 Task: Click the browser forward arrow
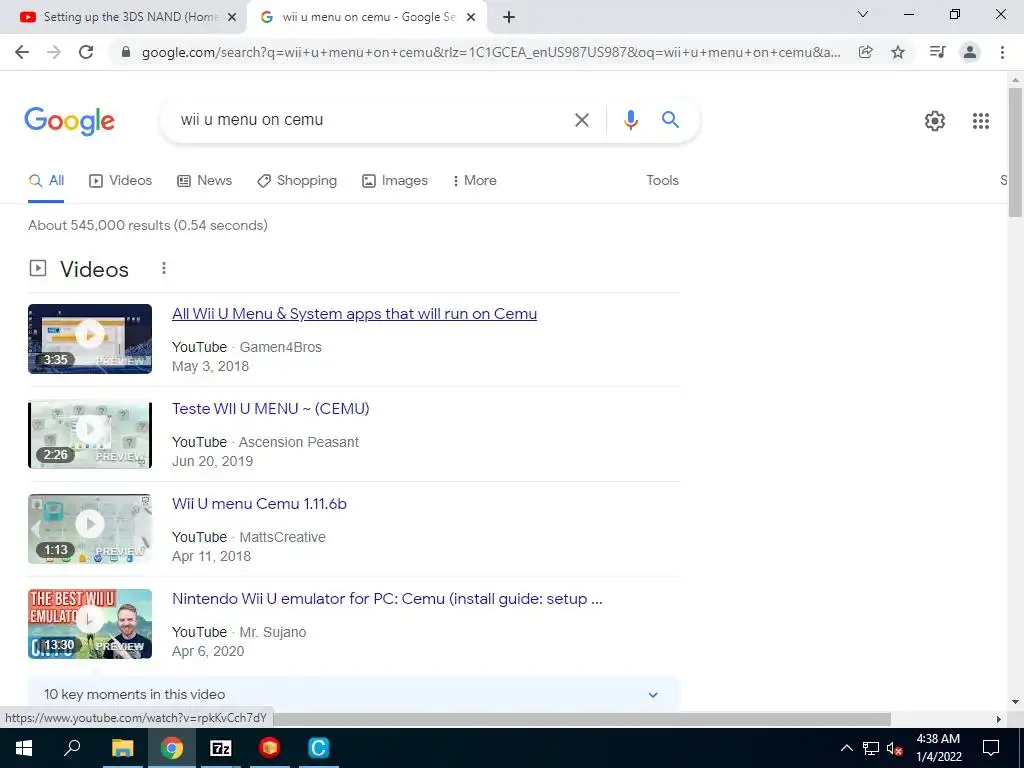[x=54, y=52]
